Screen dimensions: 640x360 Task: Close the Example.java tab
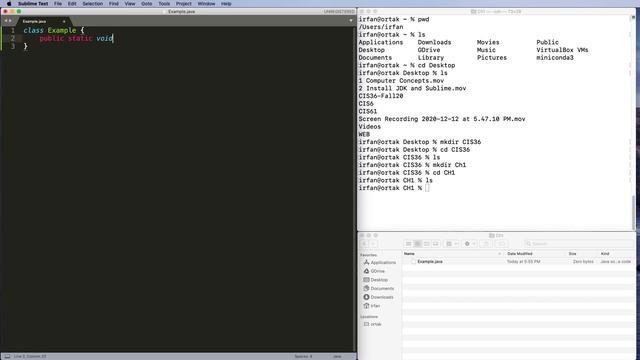[x=64, y=21]
